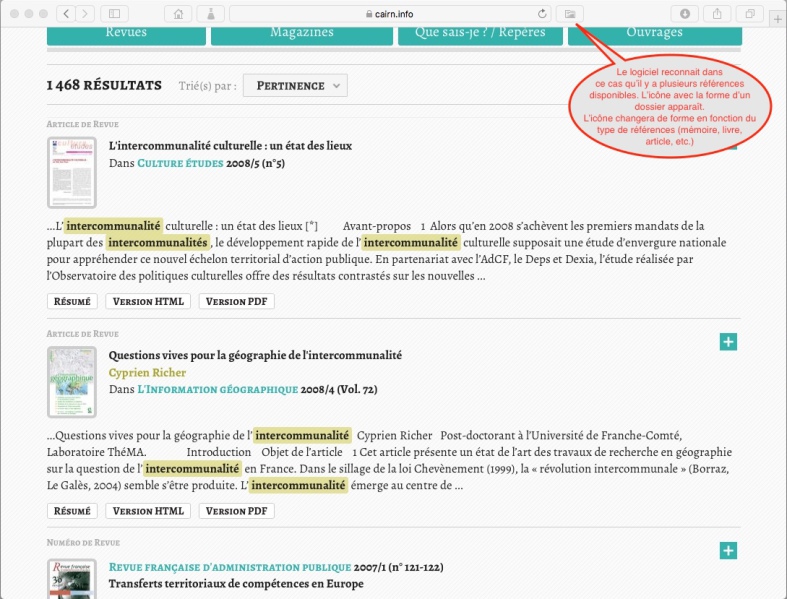Toggle the Safari sidebar button
Screen dimensions: 787x599
(113, 14)
